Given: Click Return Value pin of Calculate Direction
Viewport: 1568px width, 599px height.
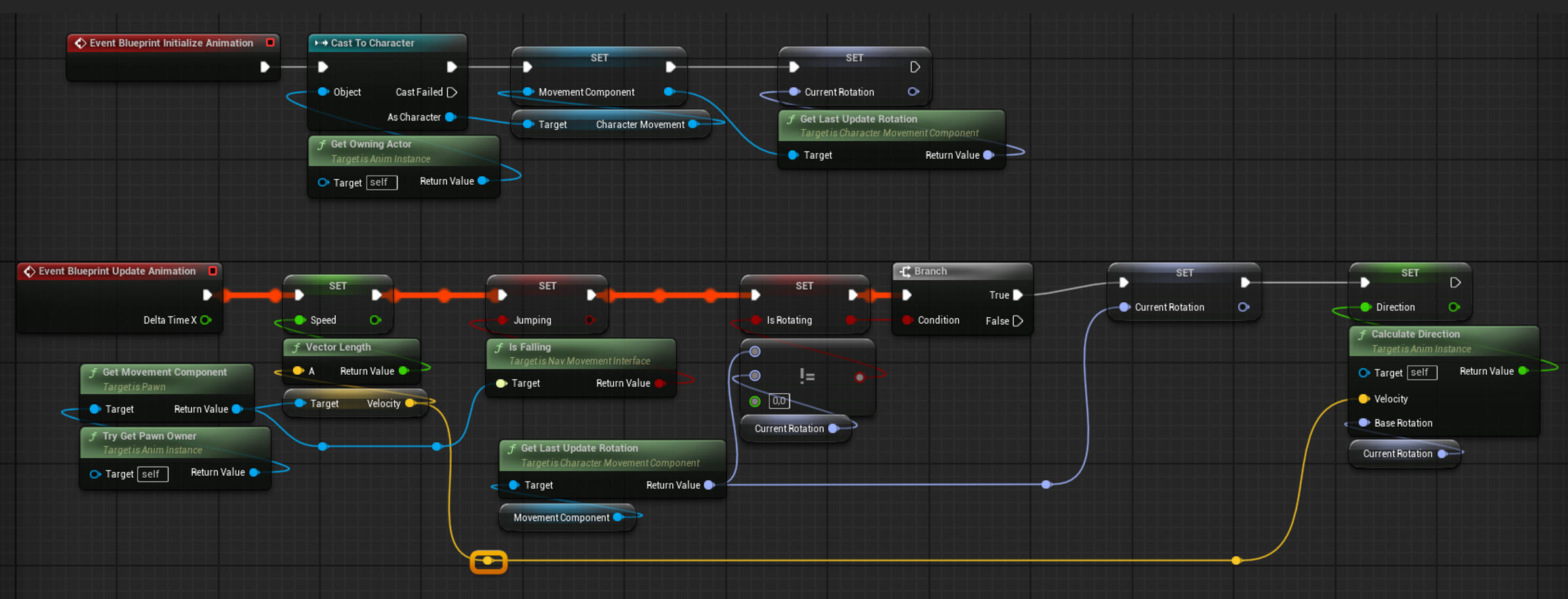Looking at the screenshot, I should click(x=1523, y=371).
